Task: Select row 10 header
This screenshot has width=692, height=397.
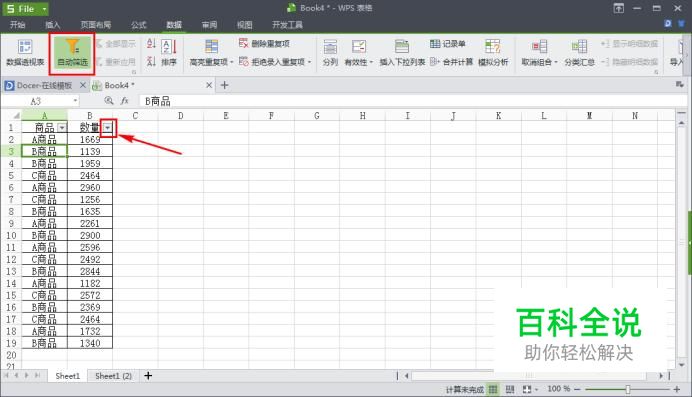Action: [11, 235]
